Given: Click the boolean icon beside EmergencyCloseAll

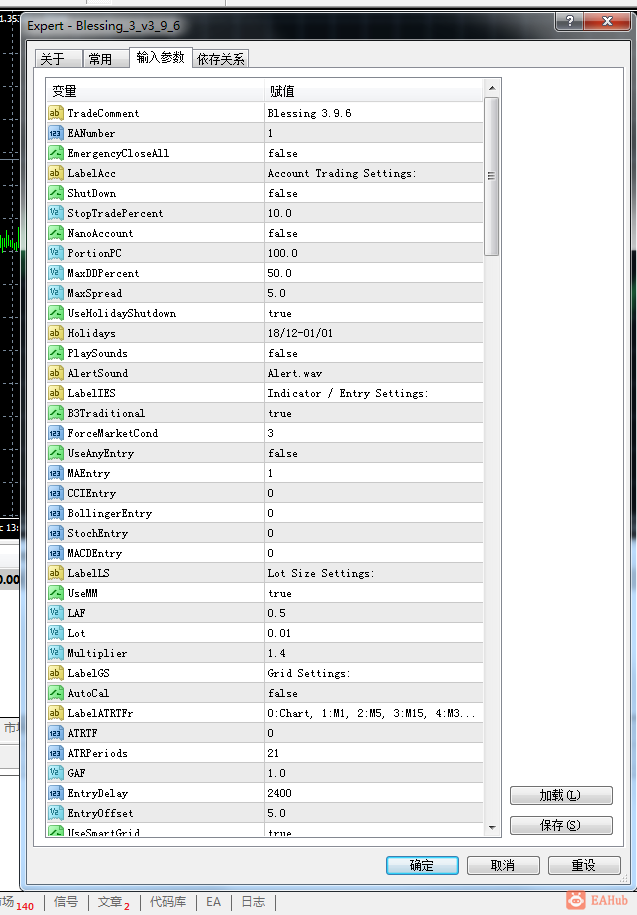Looking at the screenshot, I should coord(55,153).
